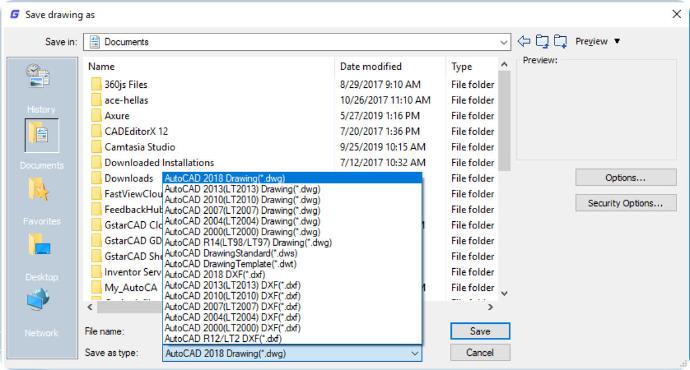This screenshot has height=370, width=690.
Task: Select the 360js Files folder name
Action: coord(126,84)
